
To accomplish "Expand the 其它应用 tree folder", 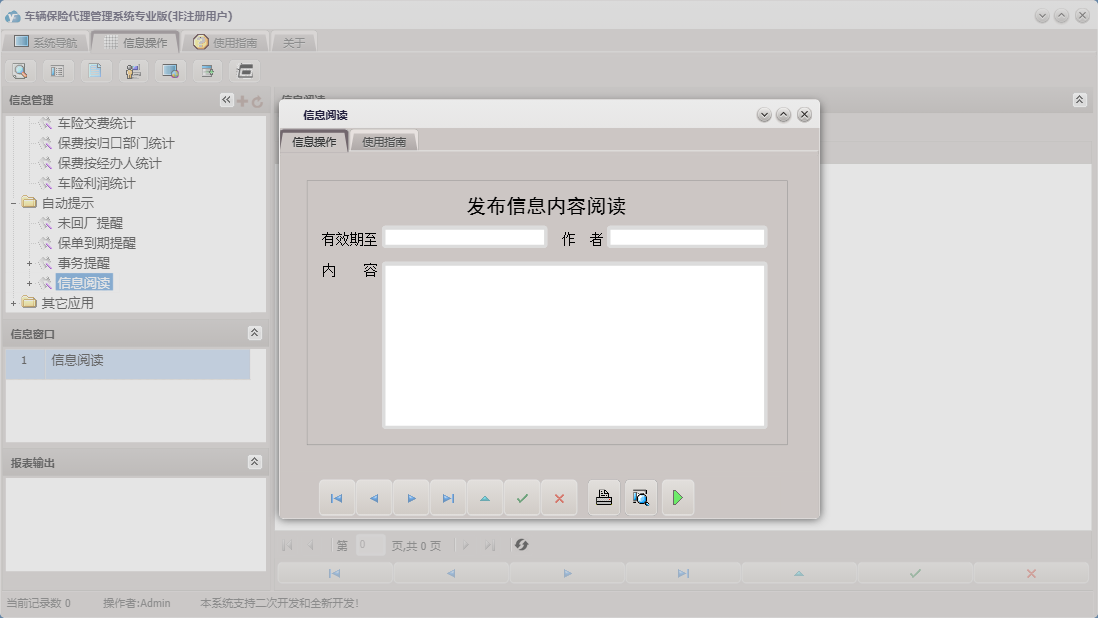I will point(13,304).
